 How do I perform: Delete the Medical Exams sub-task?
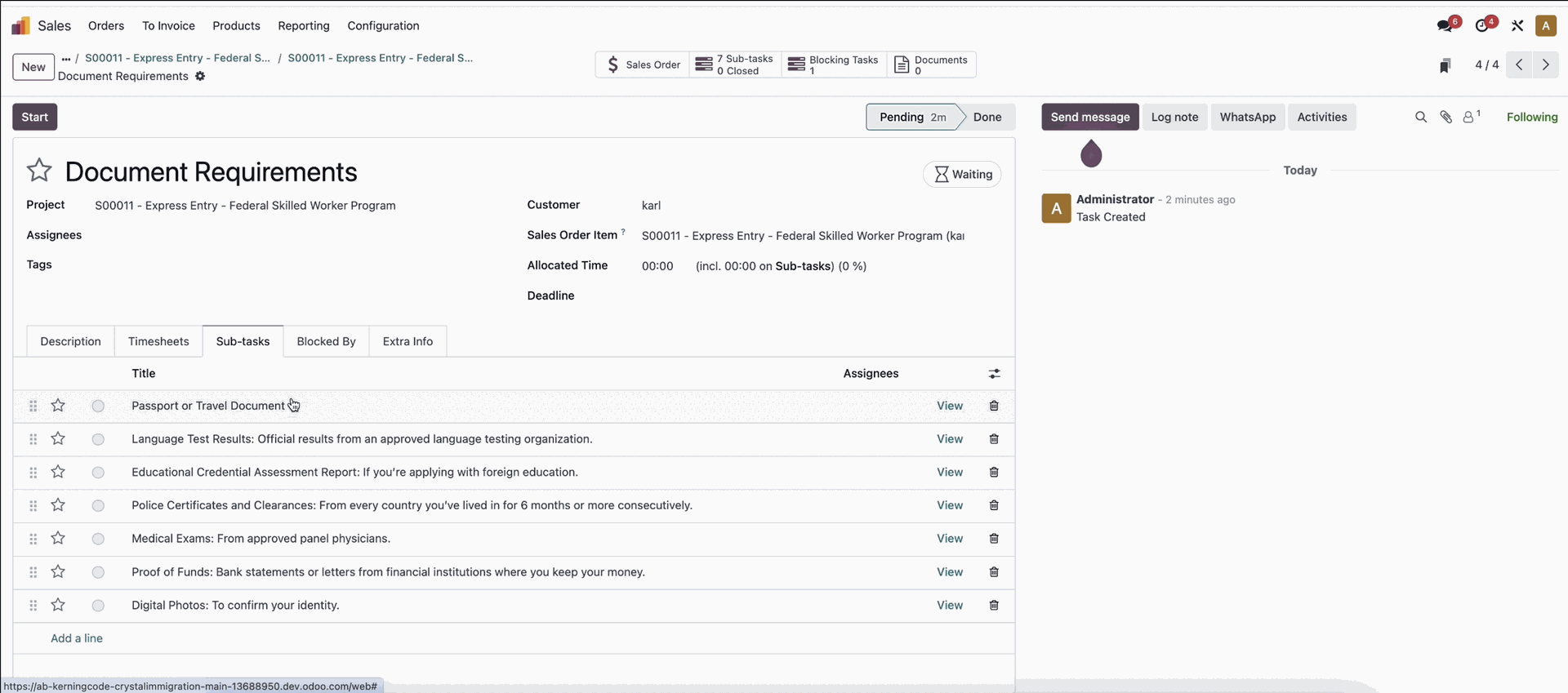point(994,539)
